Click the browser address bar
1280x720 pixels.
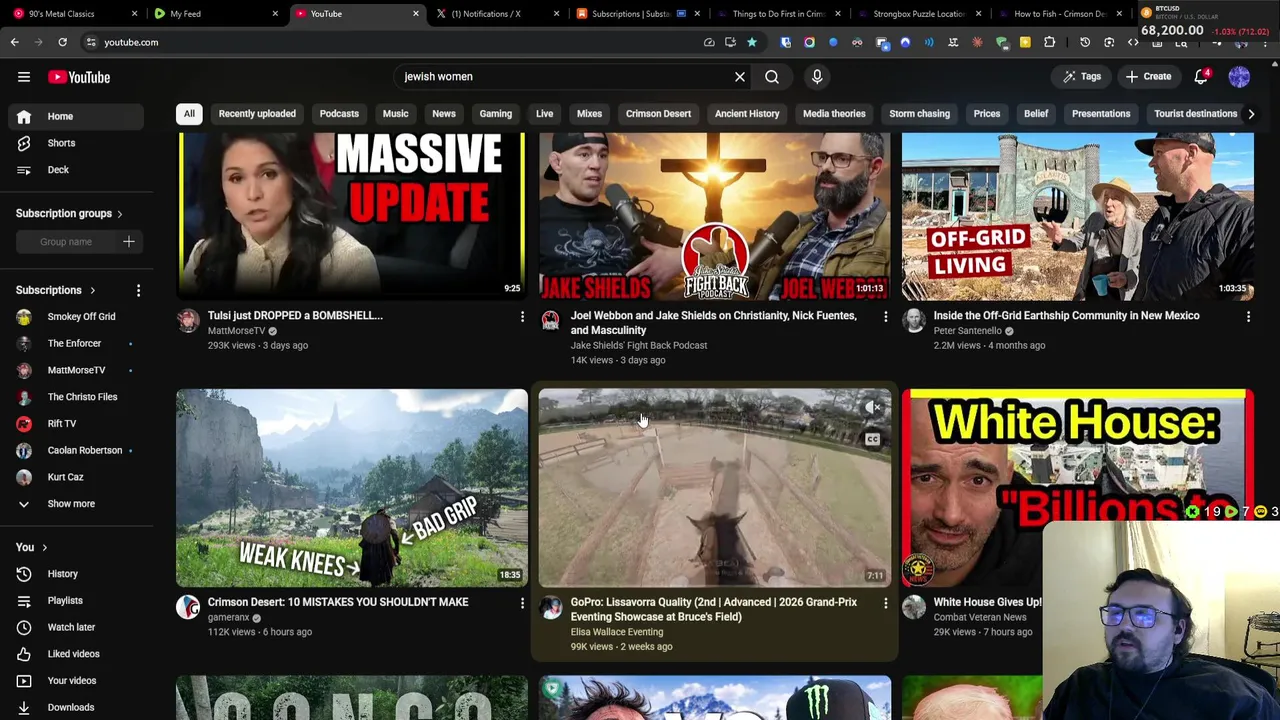[390, 42]
